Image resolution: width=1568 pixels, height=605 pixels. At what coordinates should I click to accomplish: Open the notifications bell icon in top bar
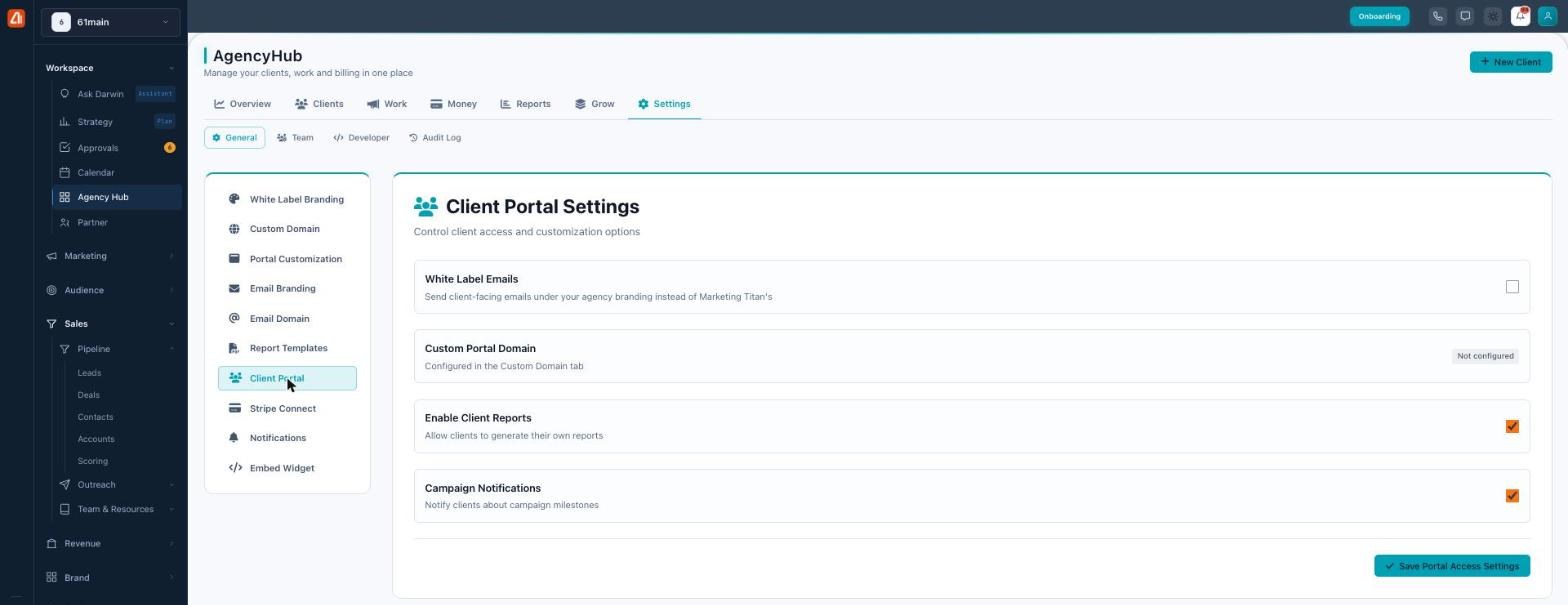1520,16
